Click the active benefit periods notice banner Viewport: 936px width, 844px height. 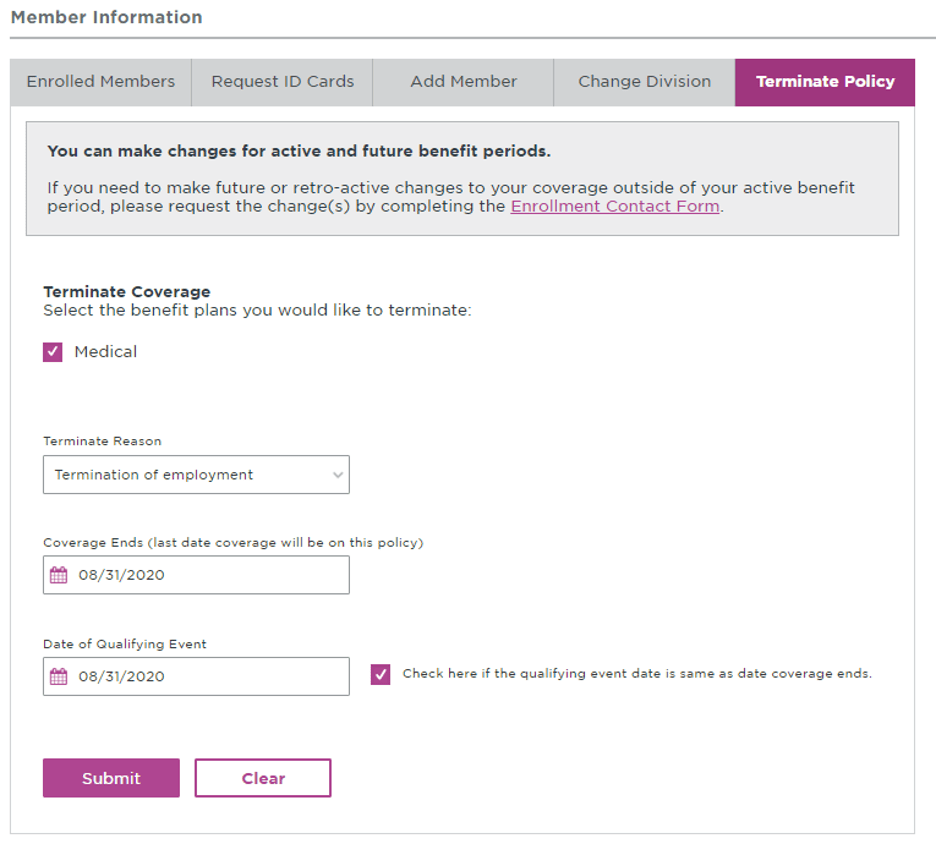[x=462, y=178]
